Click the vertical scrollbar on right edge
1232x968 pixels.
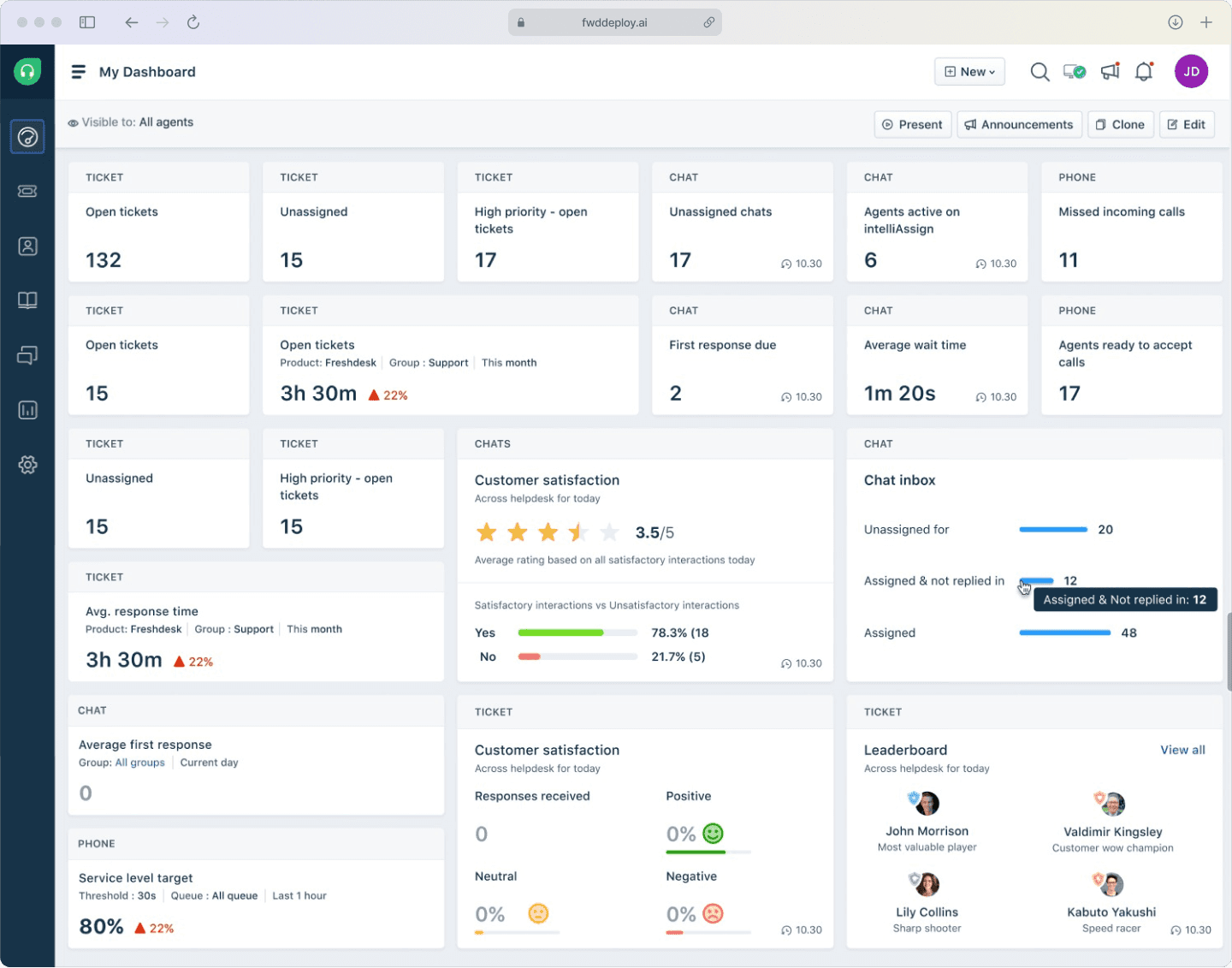click(x=1229, y=652)
